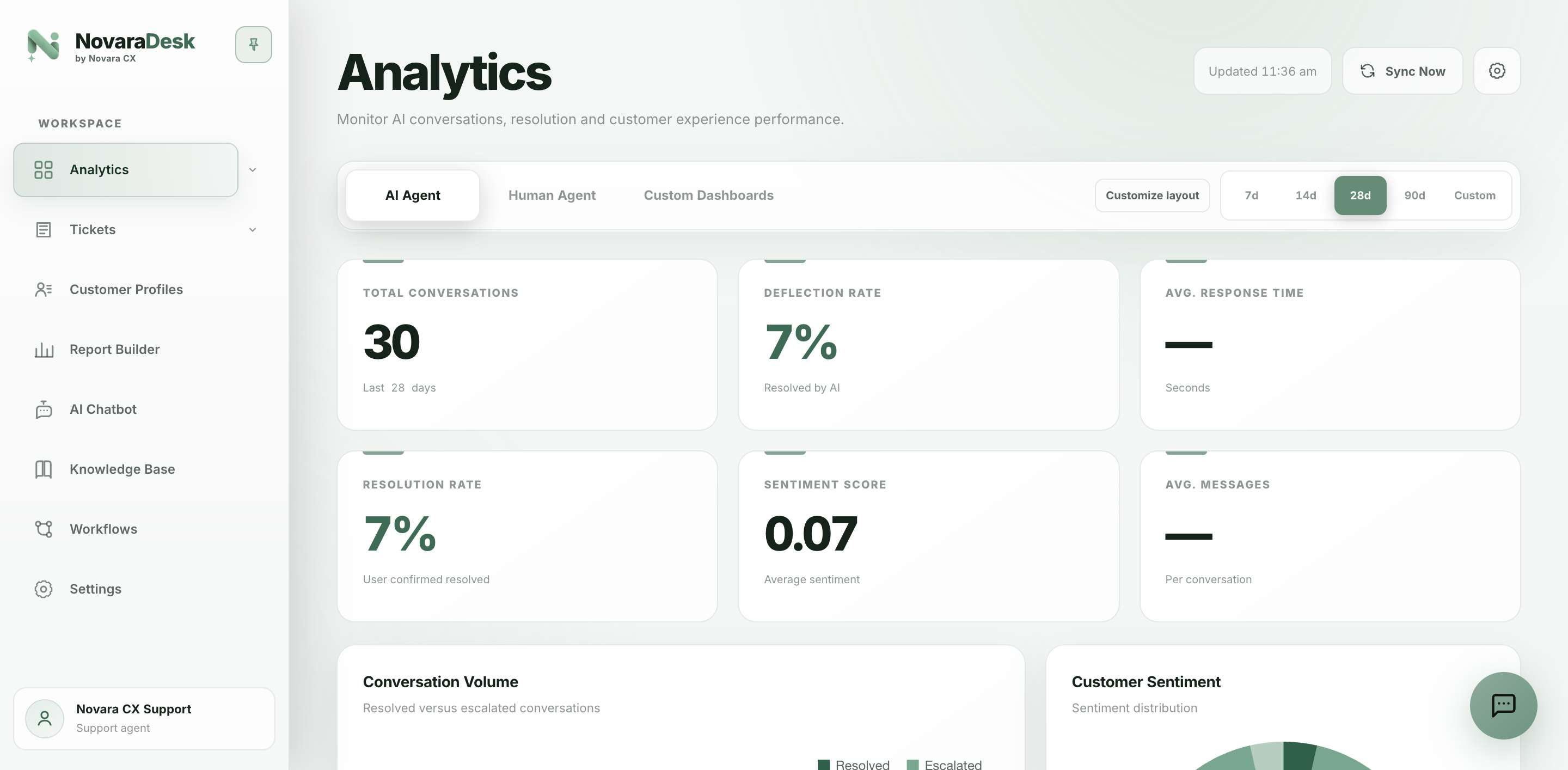Click the Knowledge Base book icon
Viewport: 1568px width, 770px height.
point(43,469)
